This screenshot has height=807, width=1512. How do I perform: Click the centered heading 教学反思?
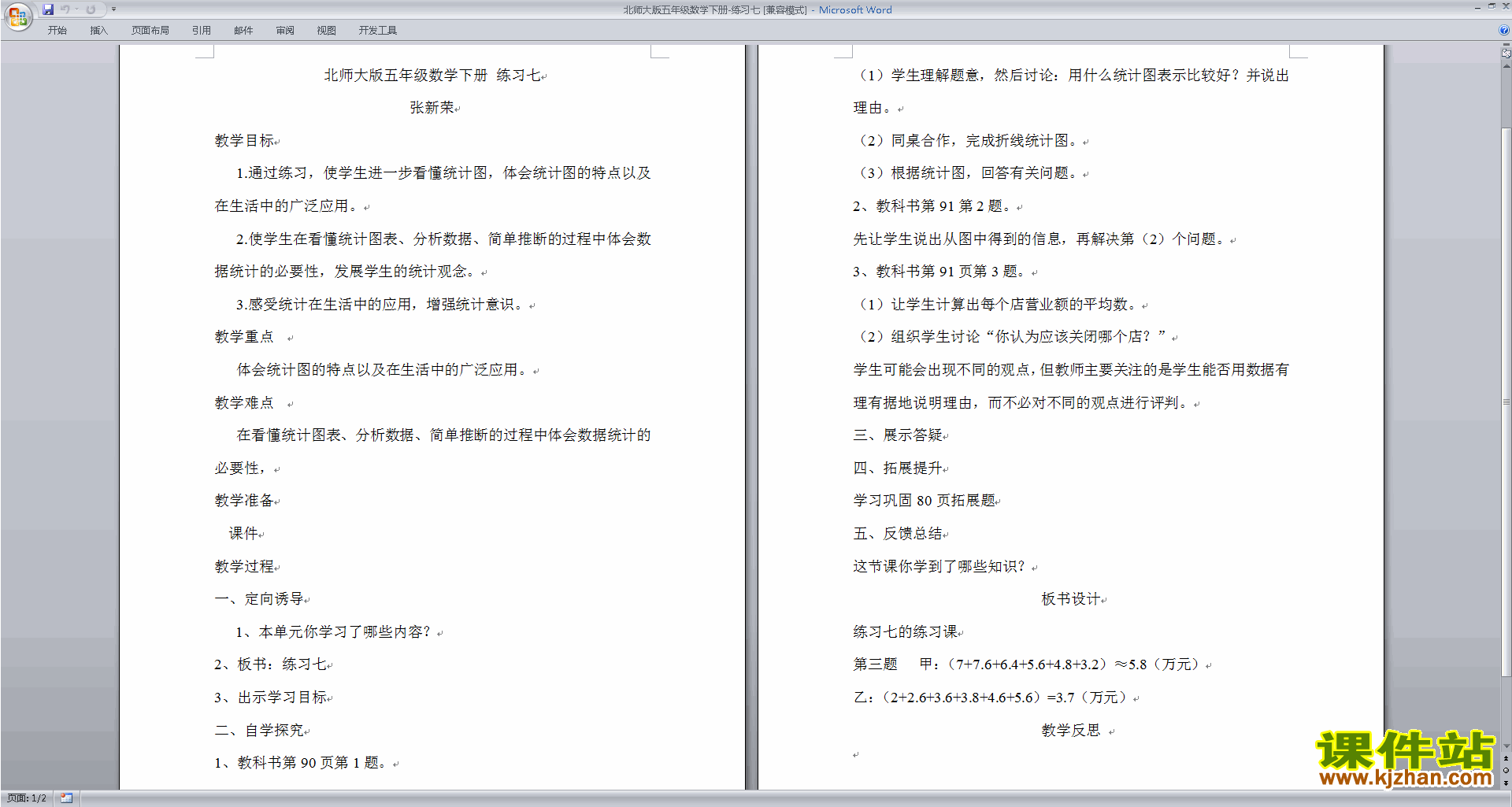pos(1071,731)
